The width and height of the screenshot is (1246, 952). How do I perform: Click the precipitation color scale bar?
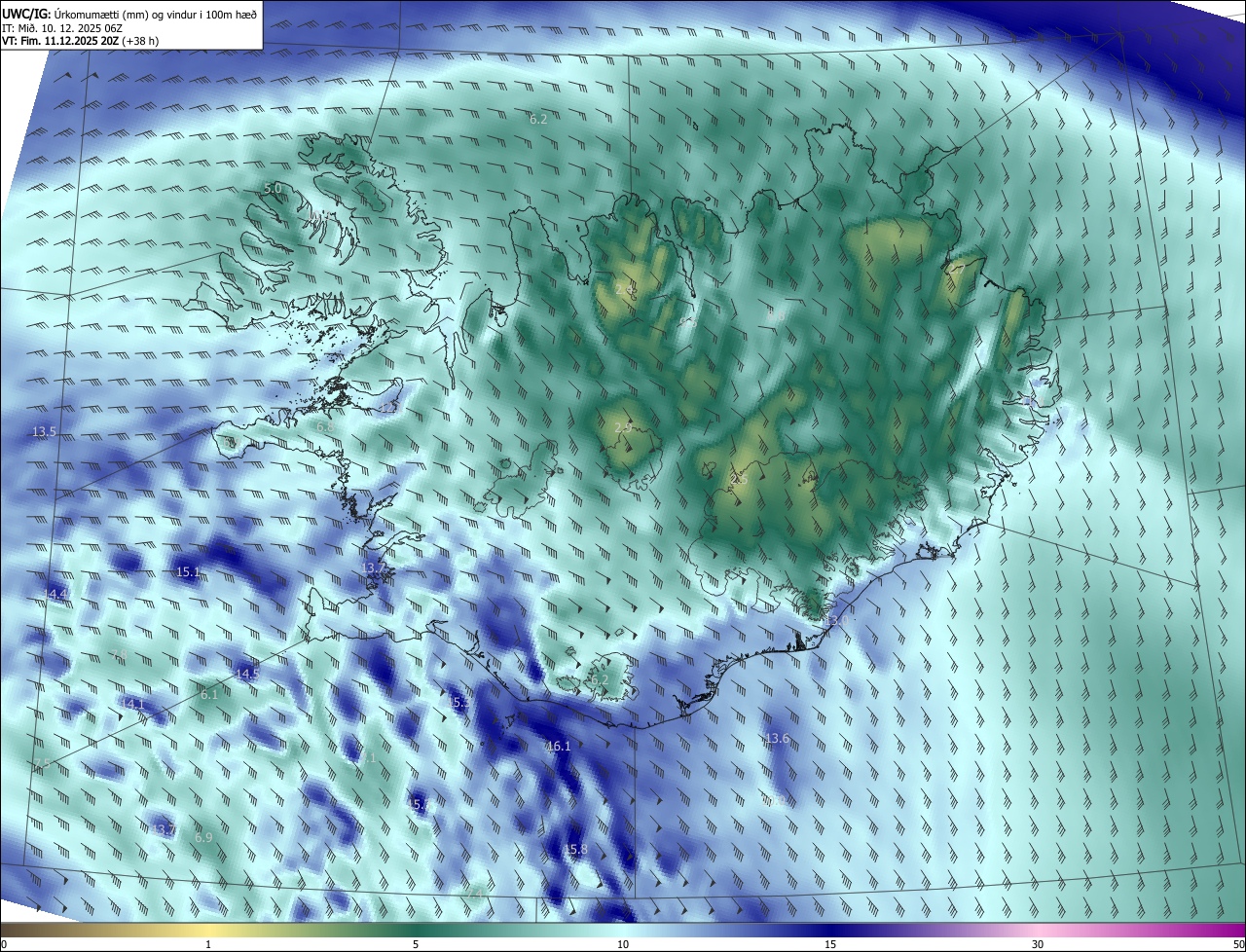point(623,930)
